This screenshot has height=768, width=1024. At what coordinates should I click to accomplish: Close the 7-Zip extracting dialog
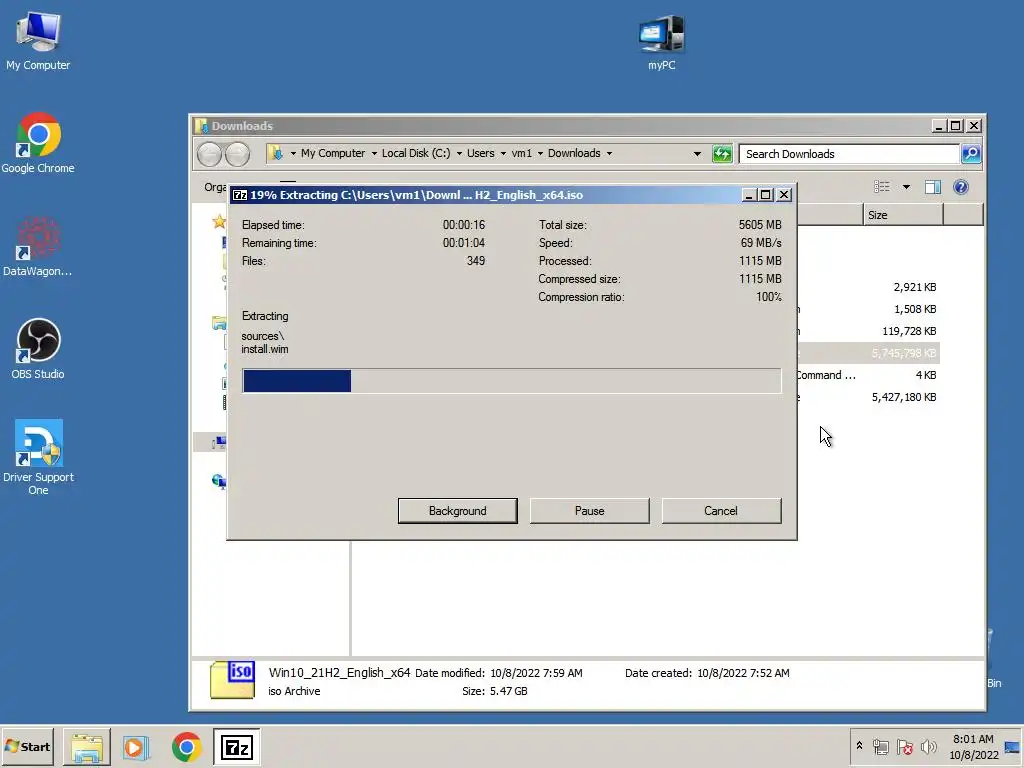tap(784, 195)
